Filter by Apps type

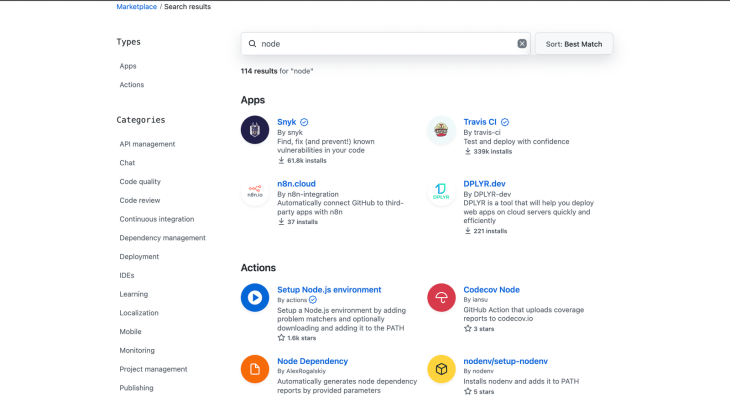[128, 66]
